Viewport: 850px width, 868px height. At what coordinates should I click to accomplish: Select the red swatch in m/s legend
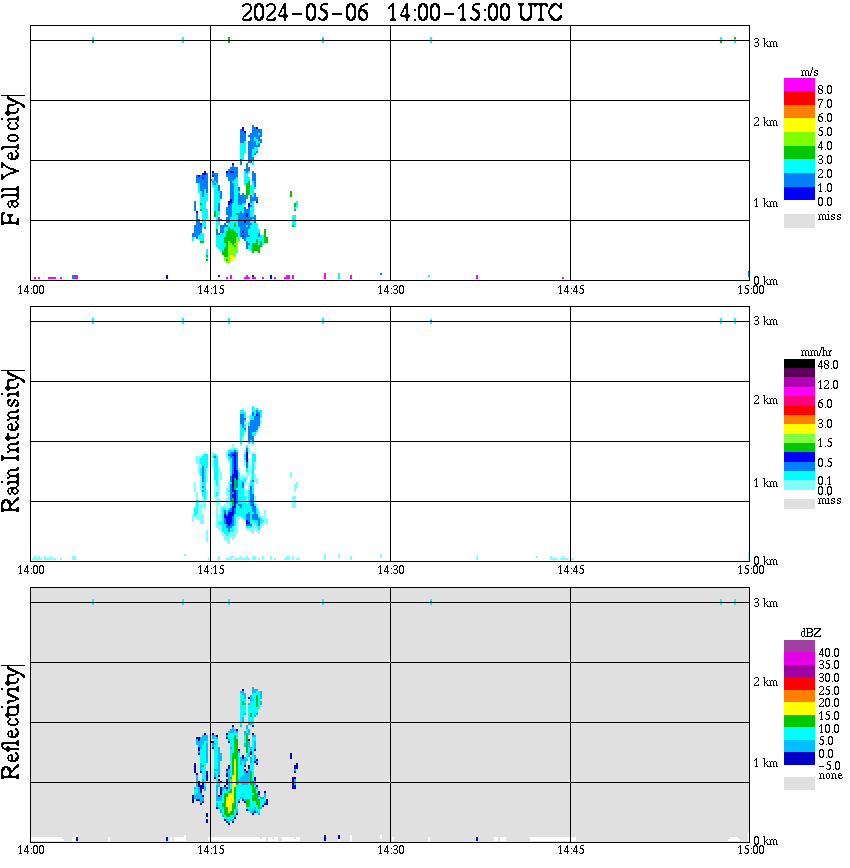point(799,98)
